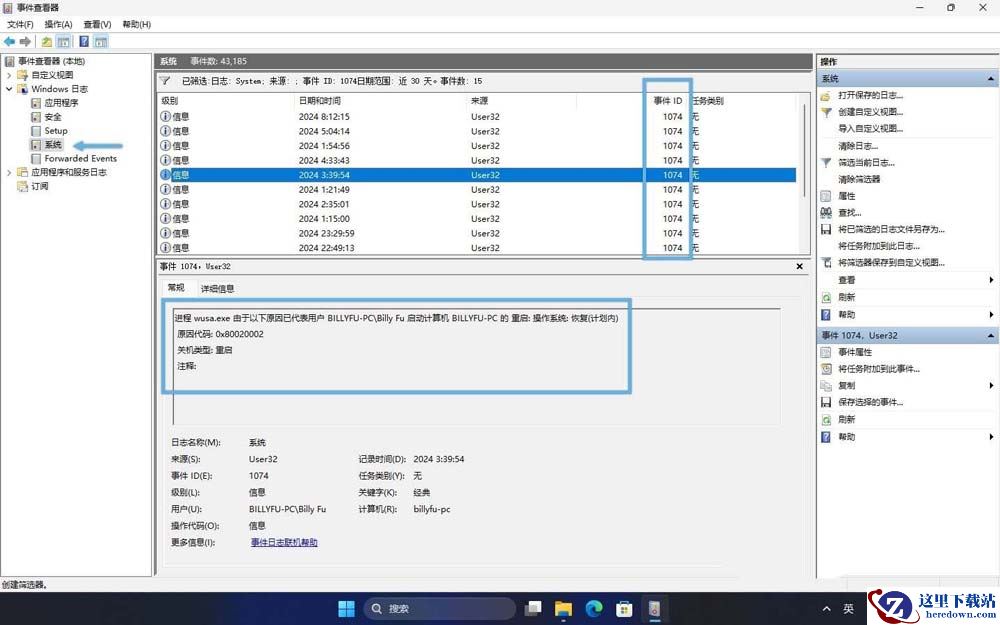Open 事件属性 action
The height and width of the screenshot is (625, 1000).
coord(855,352)
